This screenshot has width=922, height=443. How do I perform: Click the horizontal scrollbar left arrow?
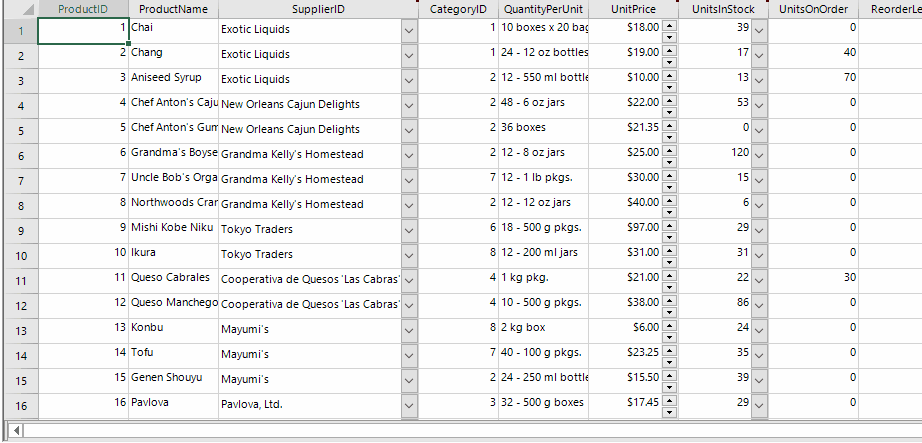[x=12, y=432]
